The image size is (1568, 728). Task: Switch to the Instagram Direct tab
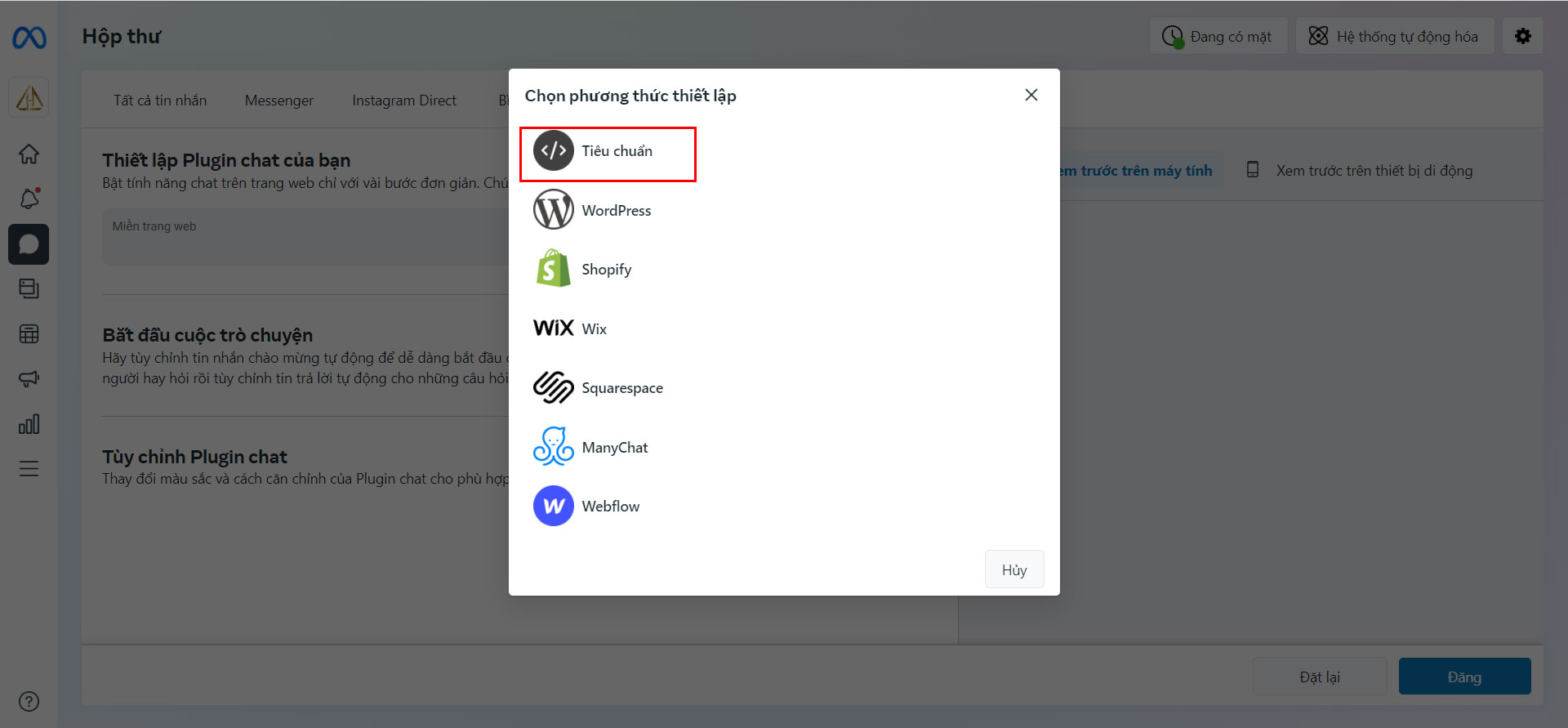(404, 100)
